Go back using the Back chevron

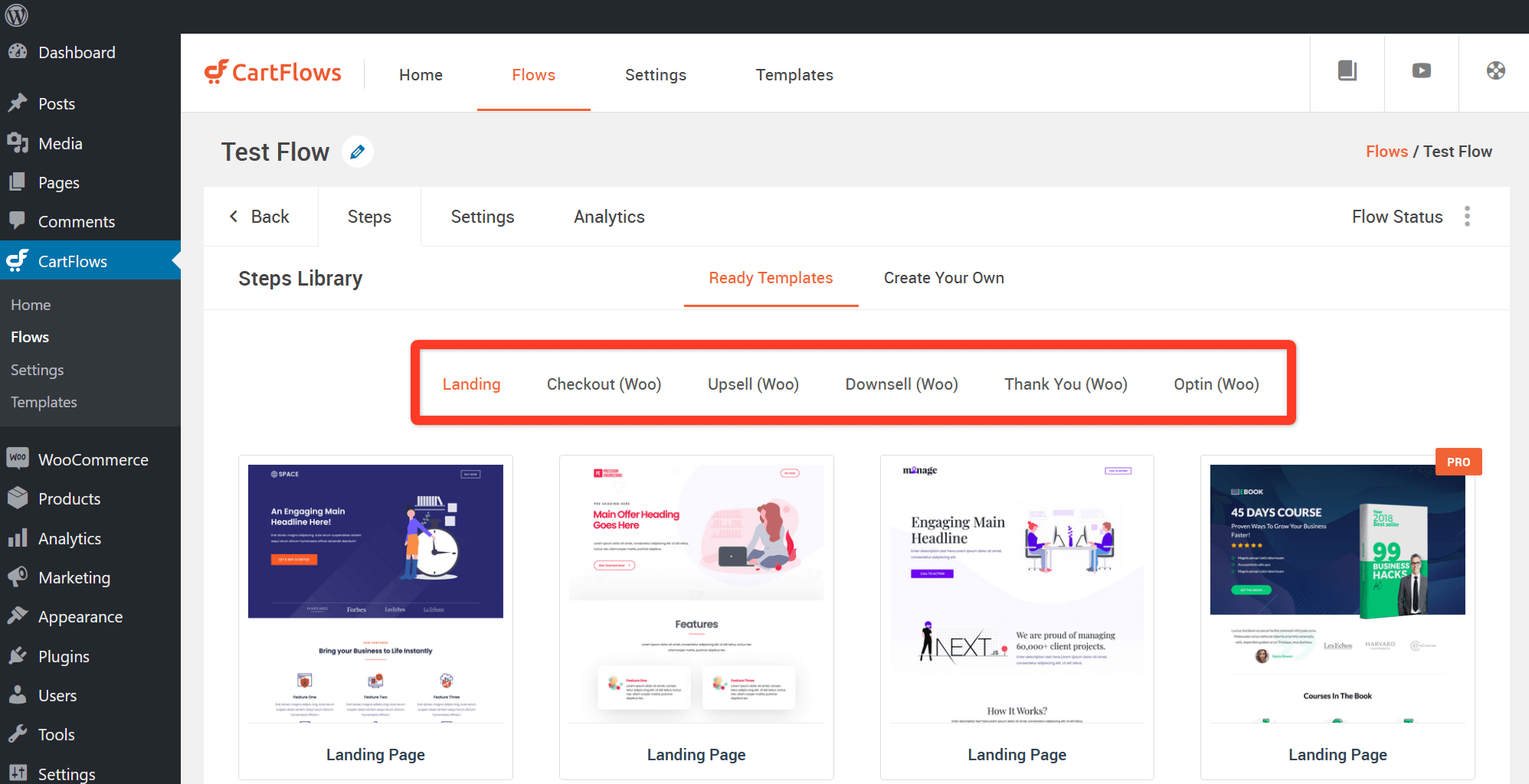[260, 217]
